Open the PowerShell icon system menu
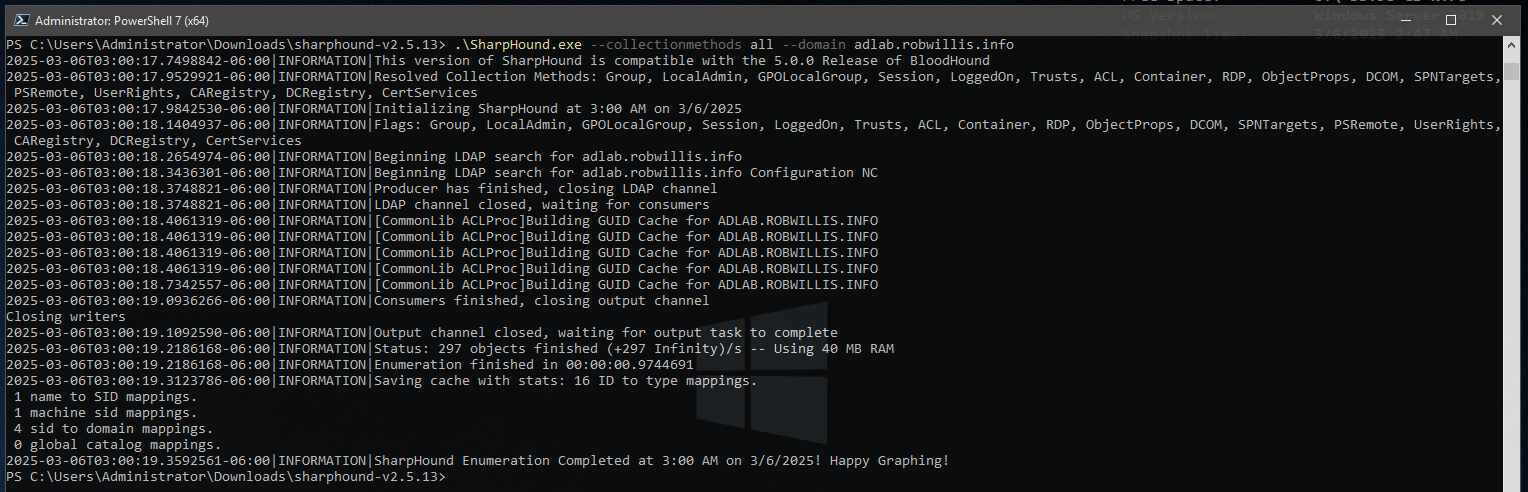 pyautogui.click(x=18, y=20)
